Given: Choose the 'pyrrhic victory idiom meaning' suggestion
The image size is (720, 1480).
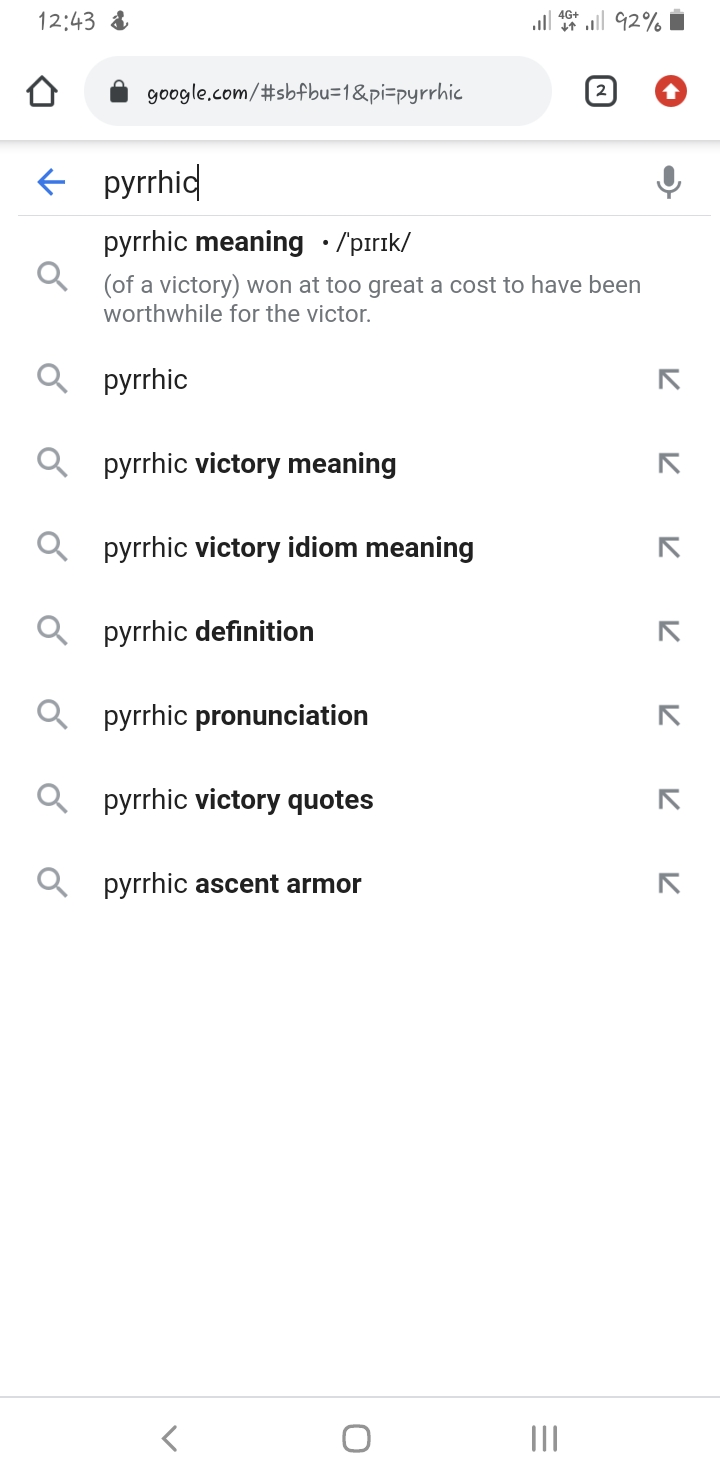Looking at the screenshot, I should tap(288, 548).
